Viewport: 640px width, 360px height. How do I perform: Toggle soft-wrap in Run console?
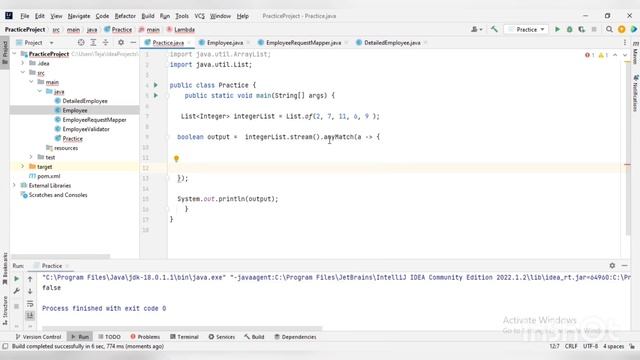(x=30, y=304)
